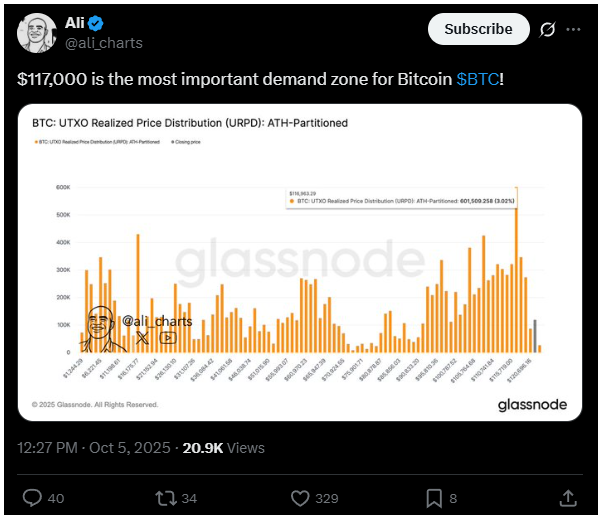Click the X logo in the chart watermark
Screen dimensions: 602x519
(x=141, y=338)
